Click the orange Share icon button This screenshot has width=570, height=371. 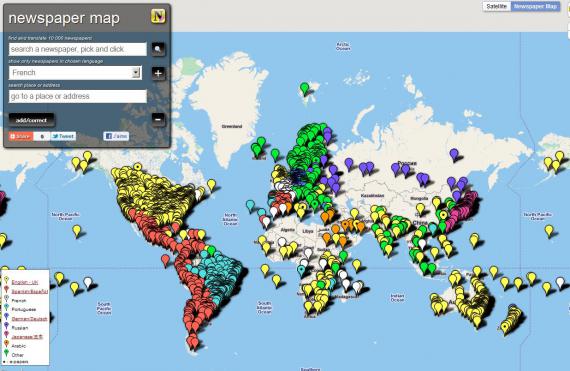pyautogui.click(x=21, y=136)
